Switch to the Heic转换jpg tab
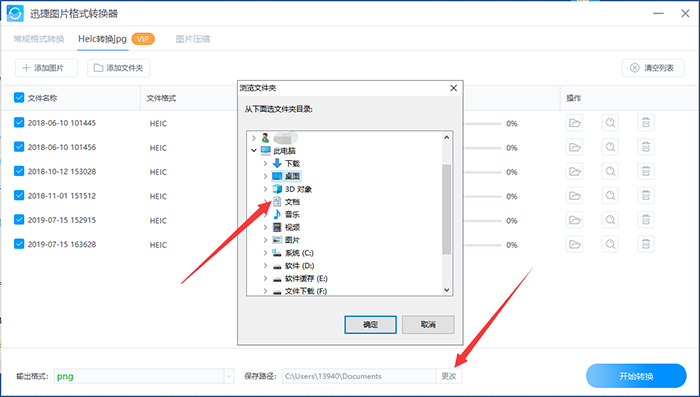The width and height of the screenshot is (700, 397). click(102, 39)
